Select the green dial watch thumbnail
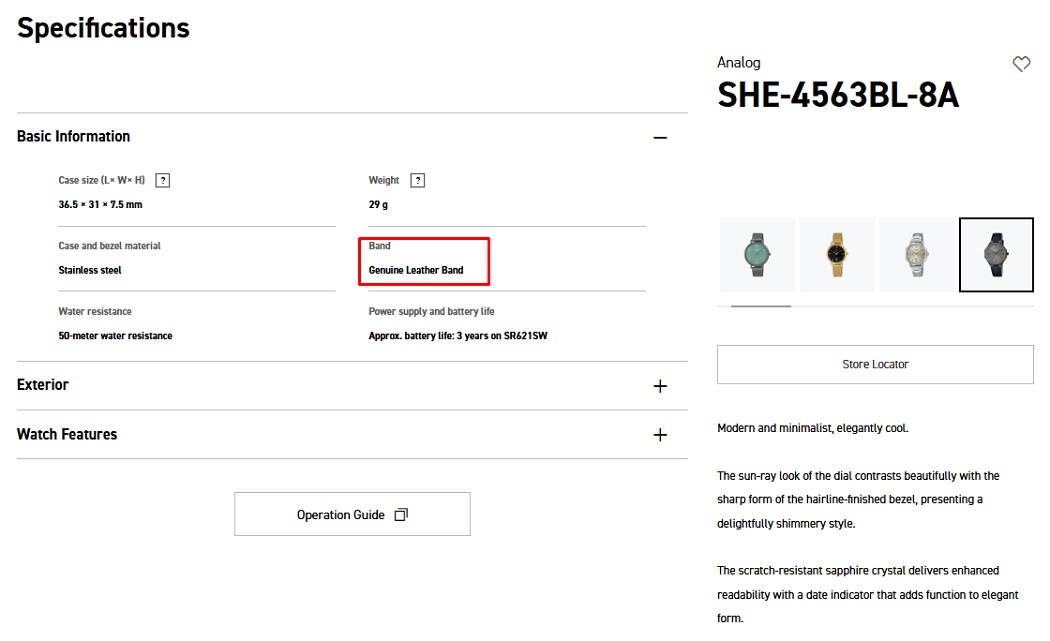Screen dimensions: 1050x641 [757, 255]
